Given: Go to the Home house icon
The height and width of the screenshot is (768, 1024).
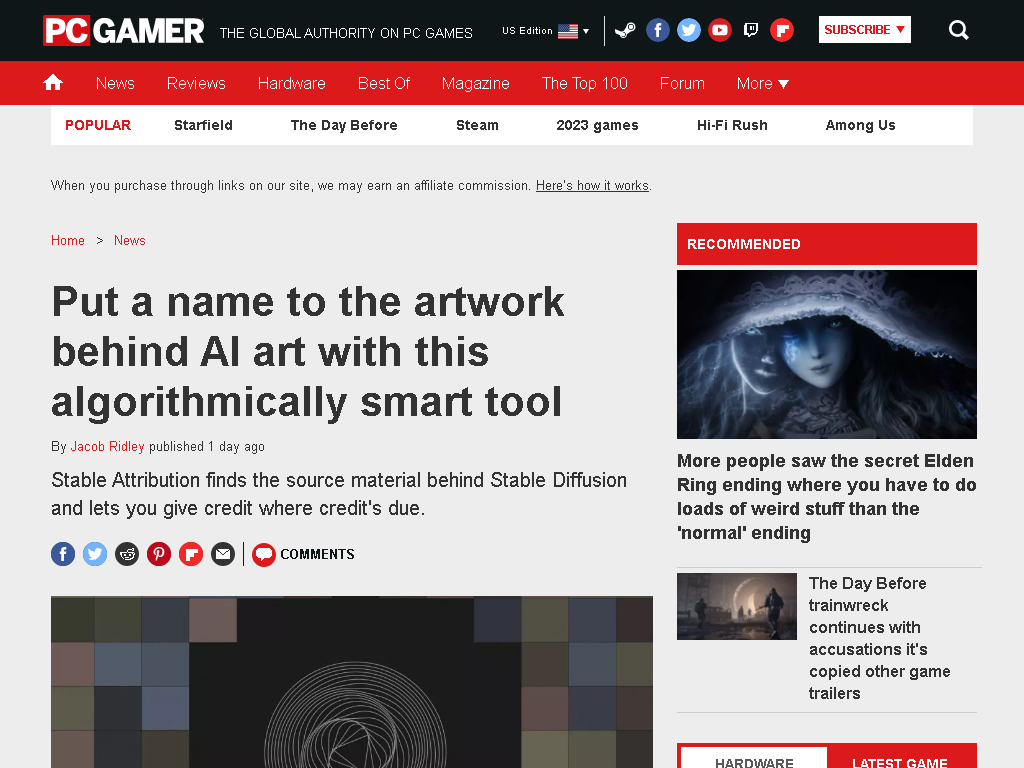Looking at the screenshot, I should (53, 82).
